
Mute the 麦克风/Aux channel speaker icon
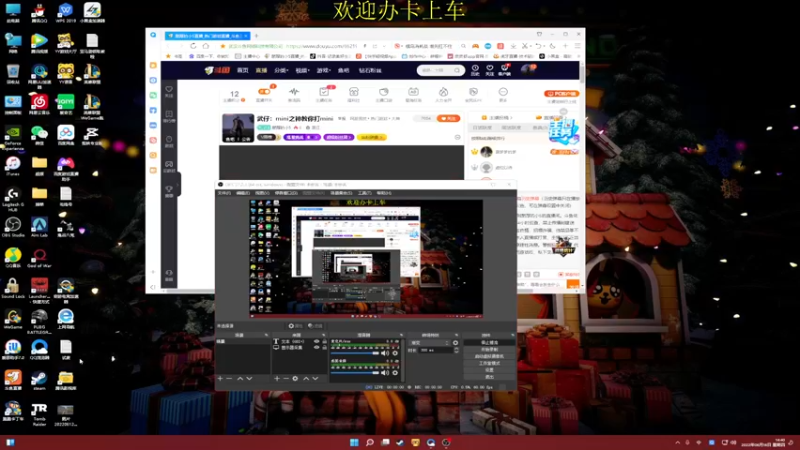click(x=385, y=353)
